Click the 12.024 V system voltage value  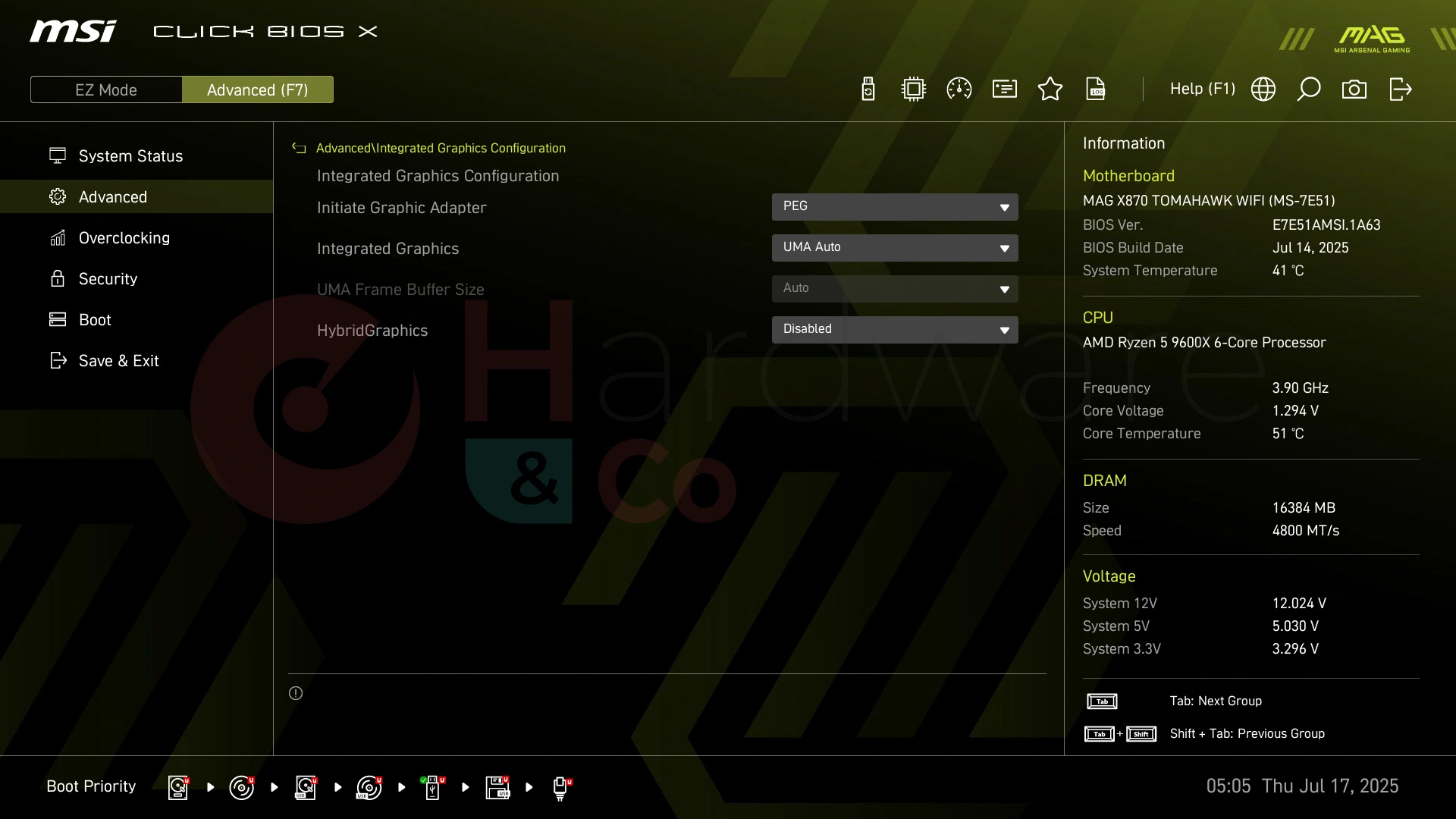click(x=1299, y=604)
